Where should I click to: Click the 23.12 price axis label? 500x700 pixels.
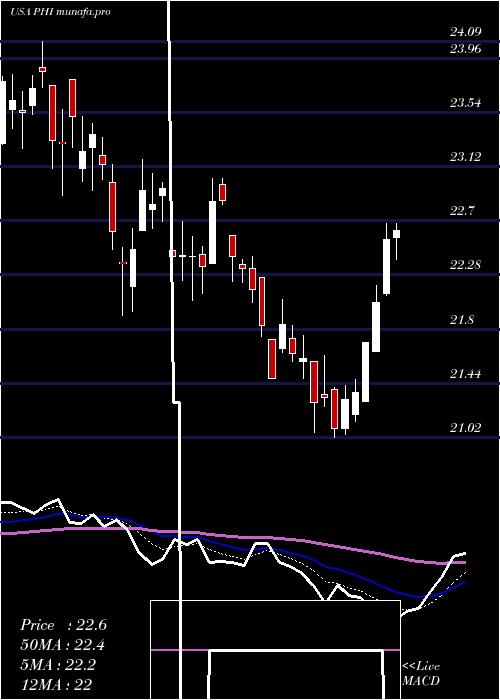pyautogui.click(x=465, y=157)
